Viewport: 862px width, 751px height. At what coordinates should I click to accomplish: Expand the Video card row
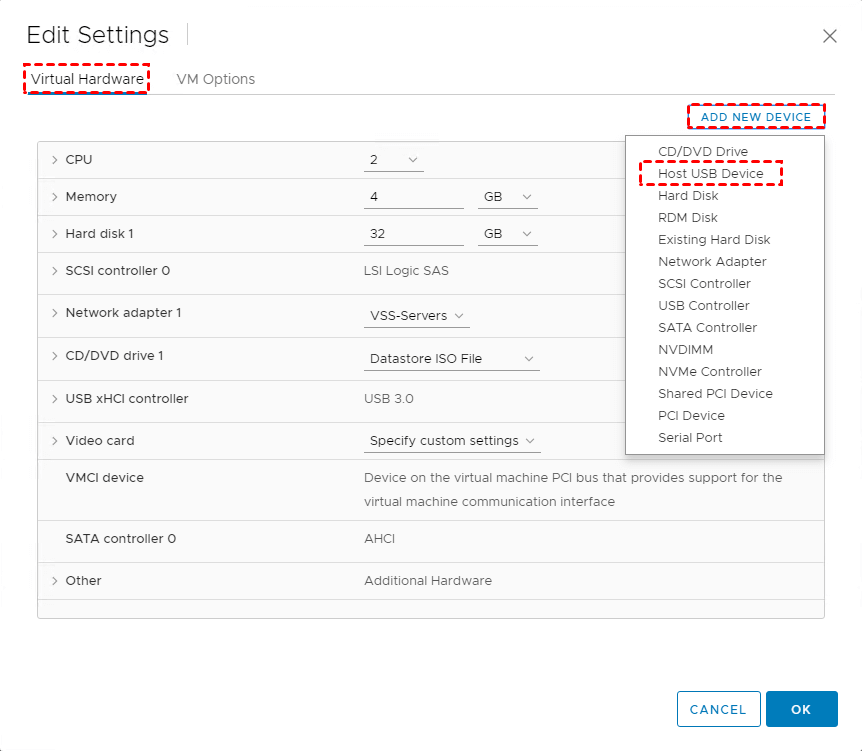(54, 441)
